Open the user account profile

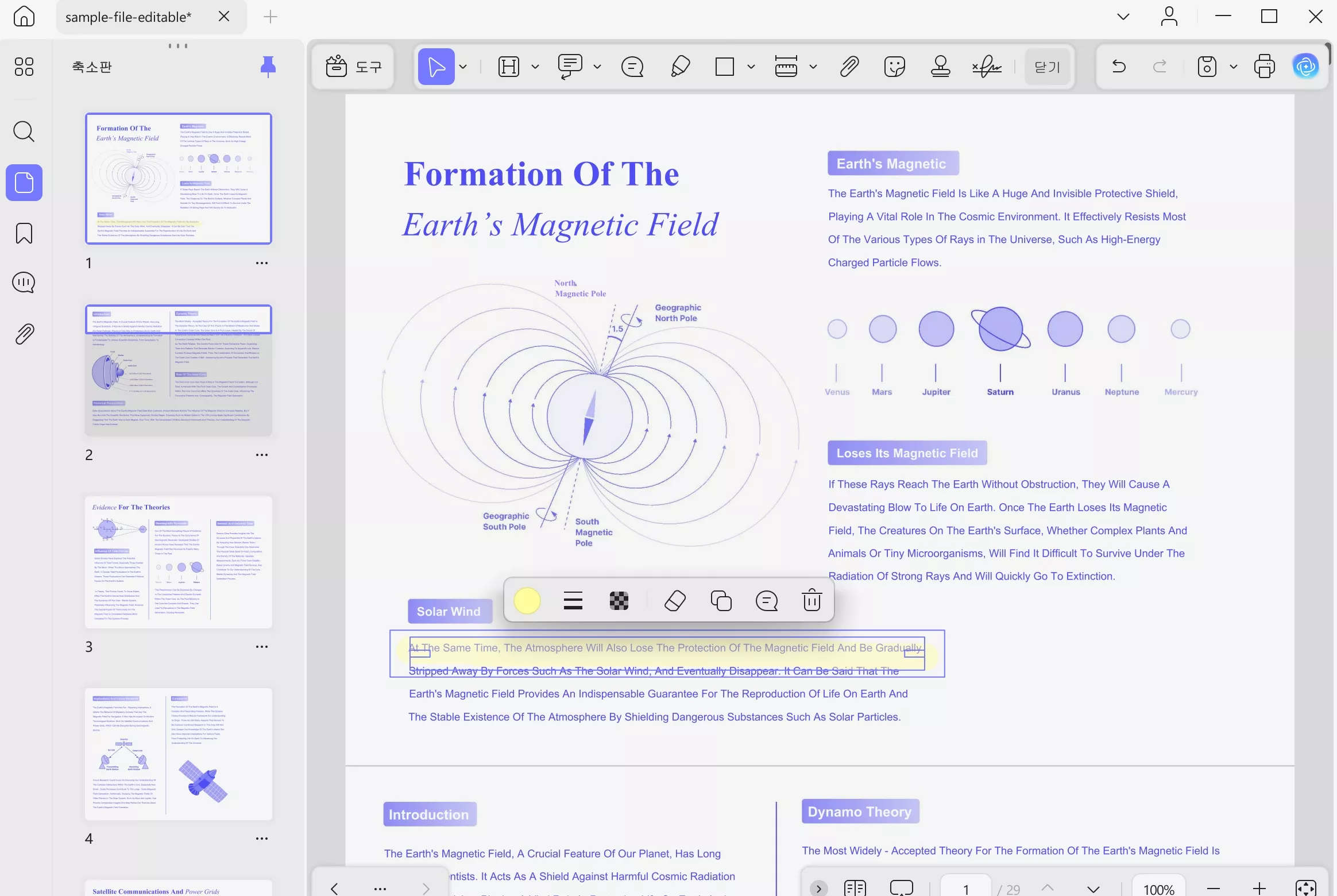(x=1169, y=16)
